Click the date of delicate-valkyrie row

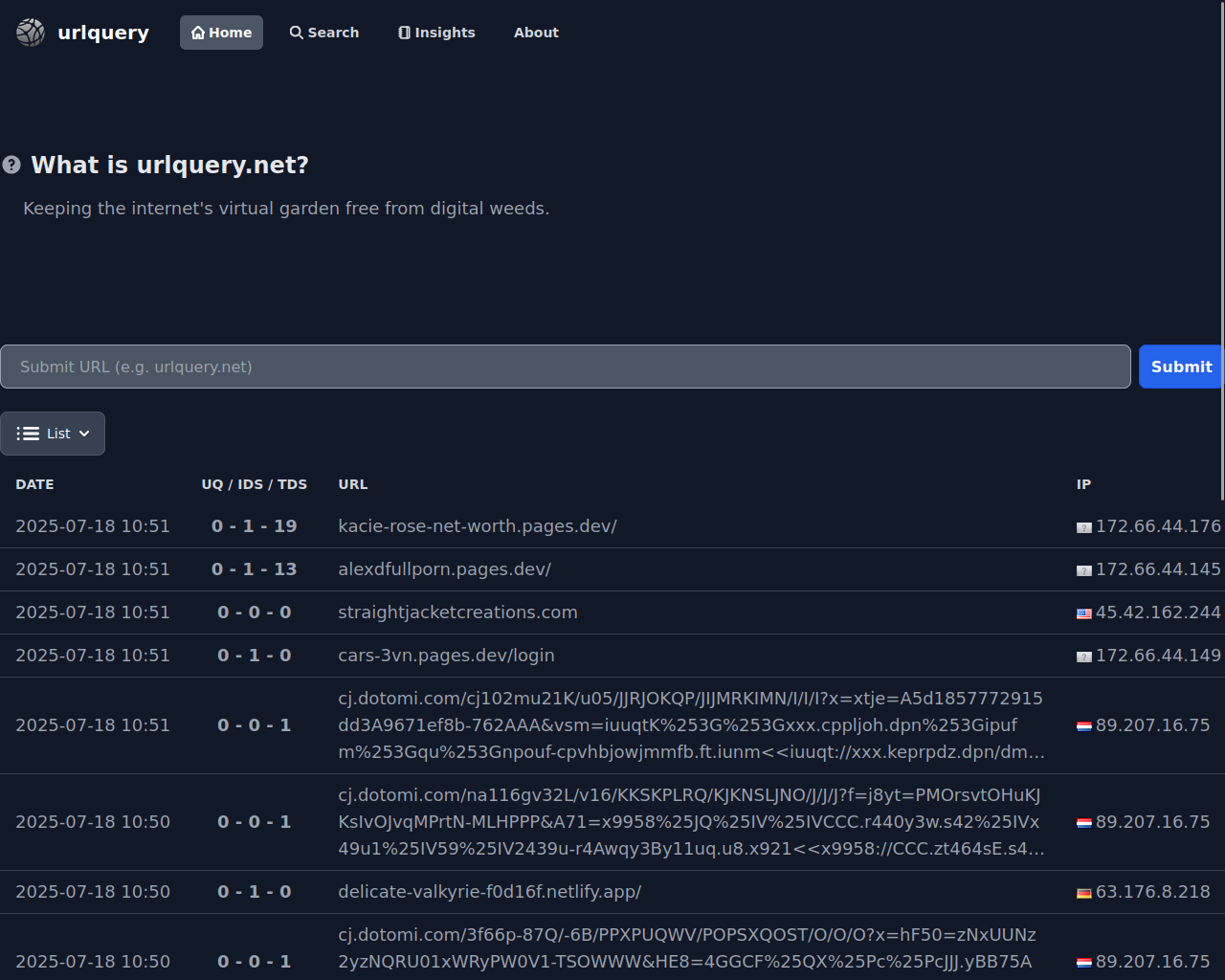click(93, 892)
